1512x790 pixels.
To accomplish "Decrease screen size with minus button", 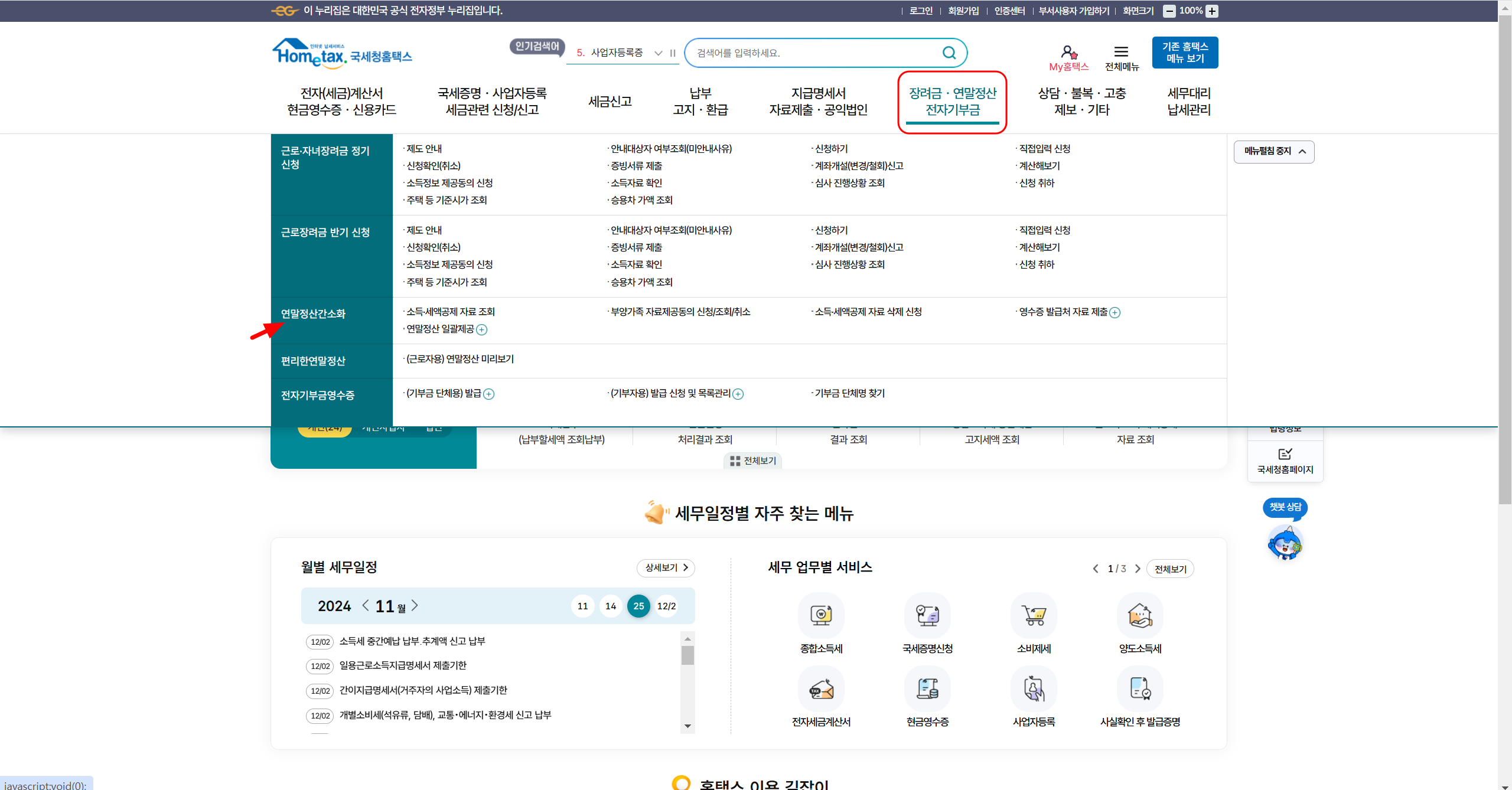I will 1169,11.
